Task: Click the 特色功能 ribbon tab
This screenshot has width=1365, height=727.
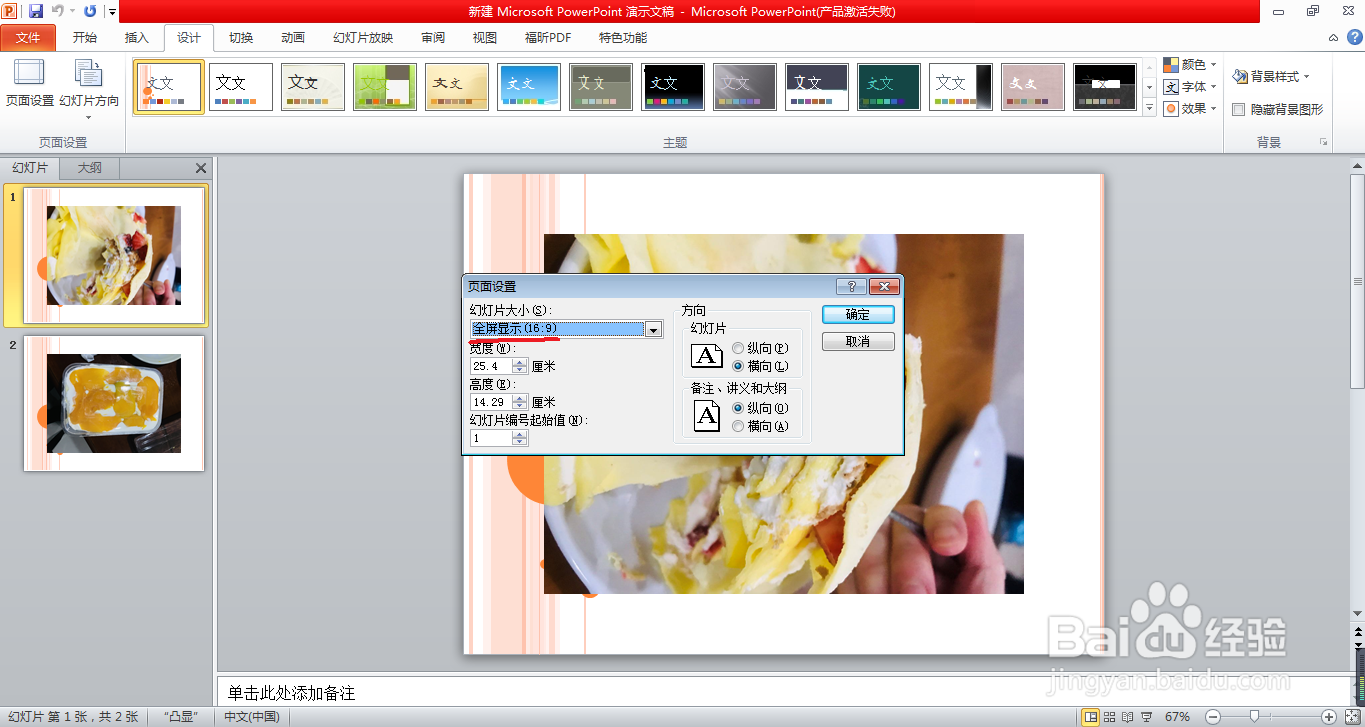Action: [x=623, y=38]
